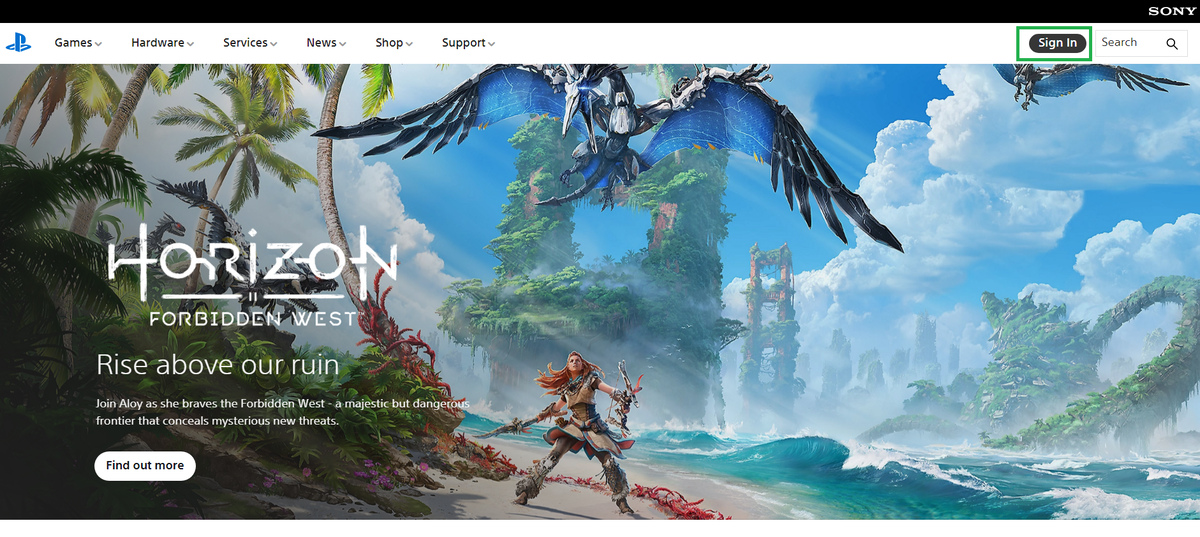Open the Hardware menu
Viewport: 1200px width, 537px height.
click(x=162, y=43)
